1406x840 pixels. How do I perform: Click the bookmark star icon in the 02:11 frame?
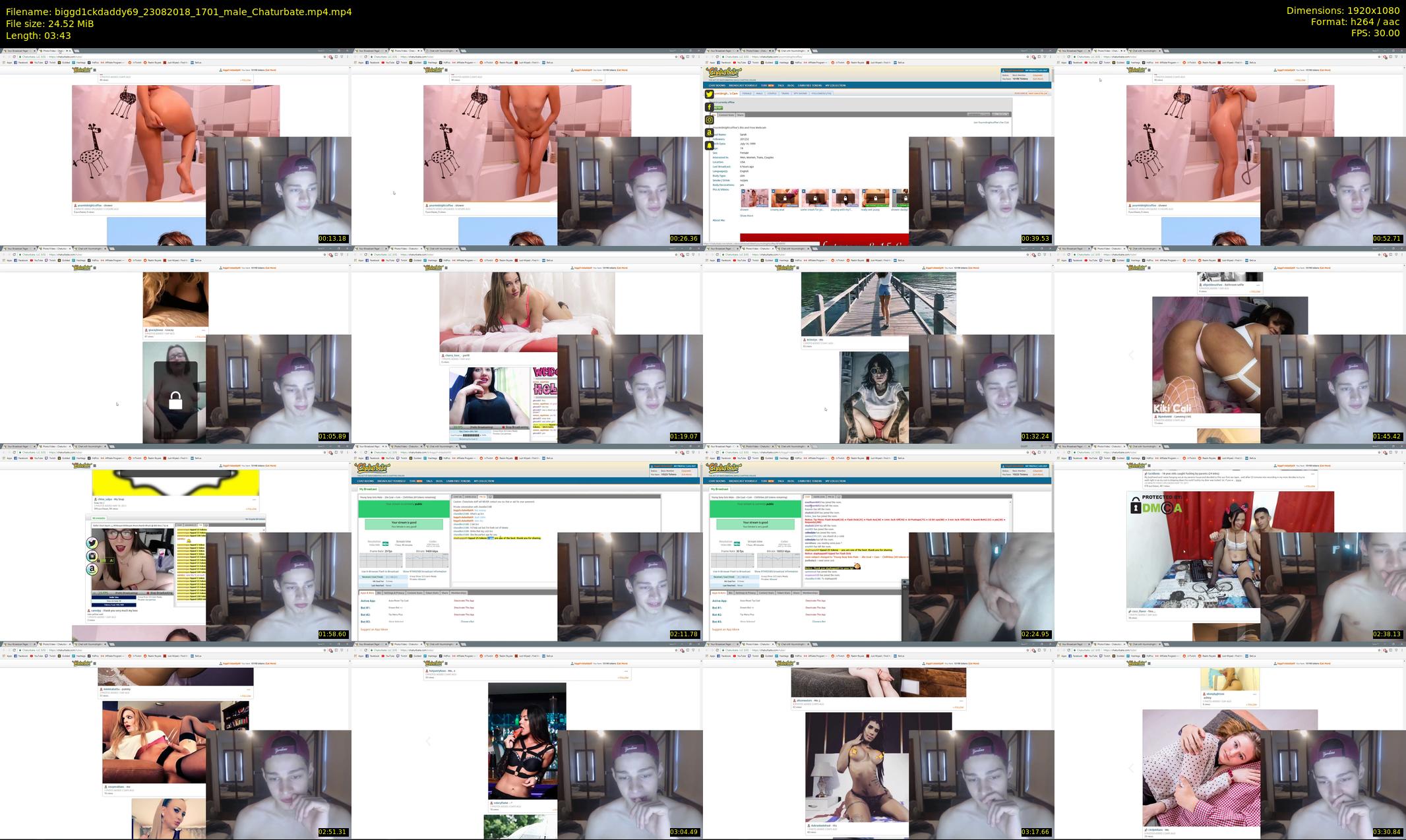(675, 452)
